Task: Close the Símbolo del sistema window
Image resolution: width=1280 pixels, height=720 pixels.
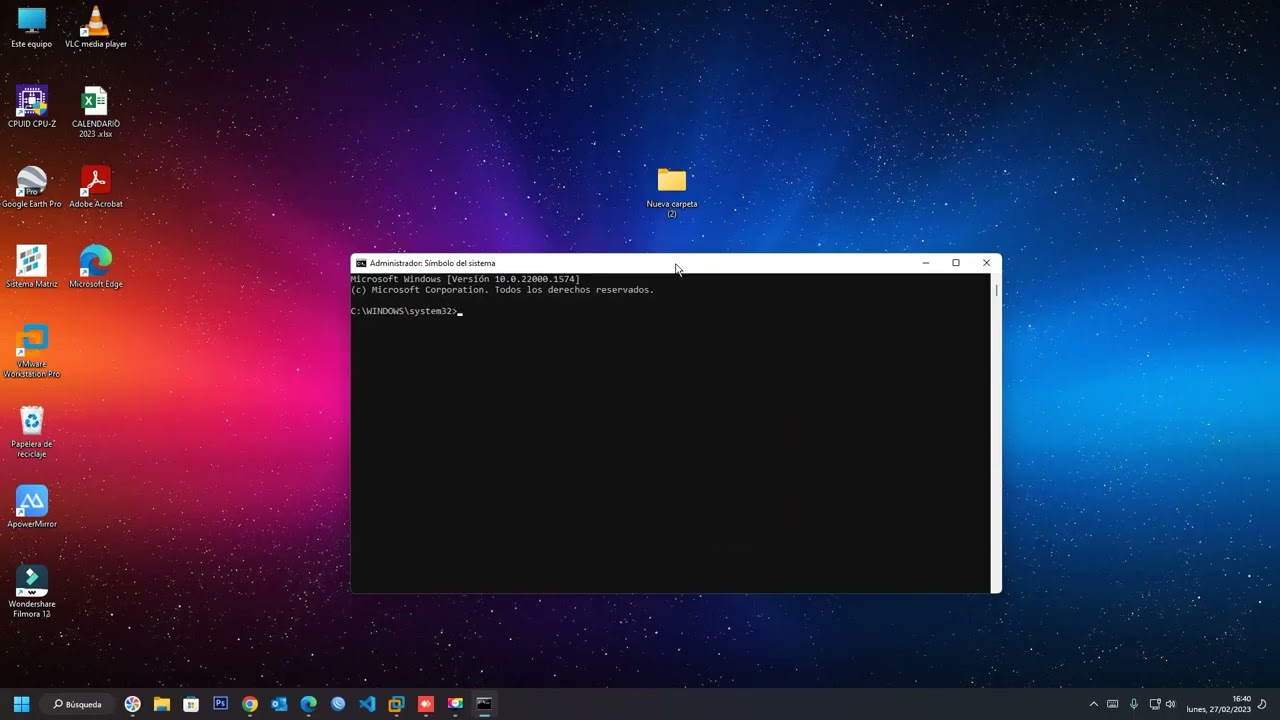Action: tap(986, 263)
